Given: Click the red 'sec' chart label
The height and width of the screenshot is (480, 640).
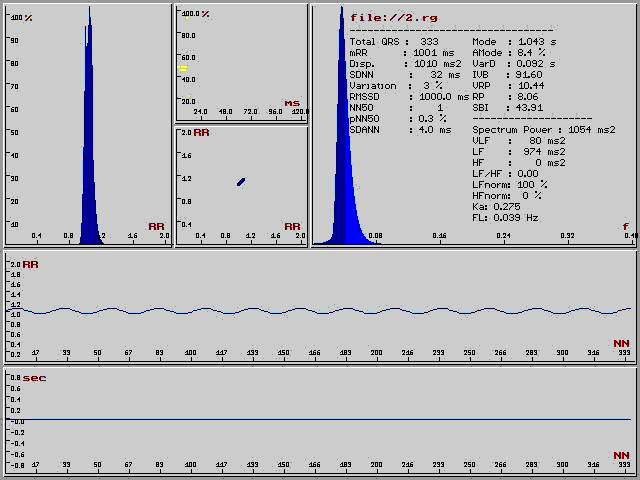Looking at the screenshot, I should pyautogui.click(x=34, y=378).
